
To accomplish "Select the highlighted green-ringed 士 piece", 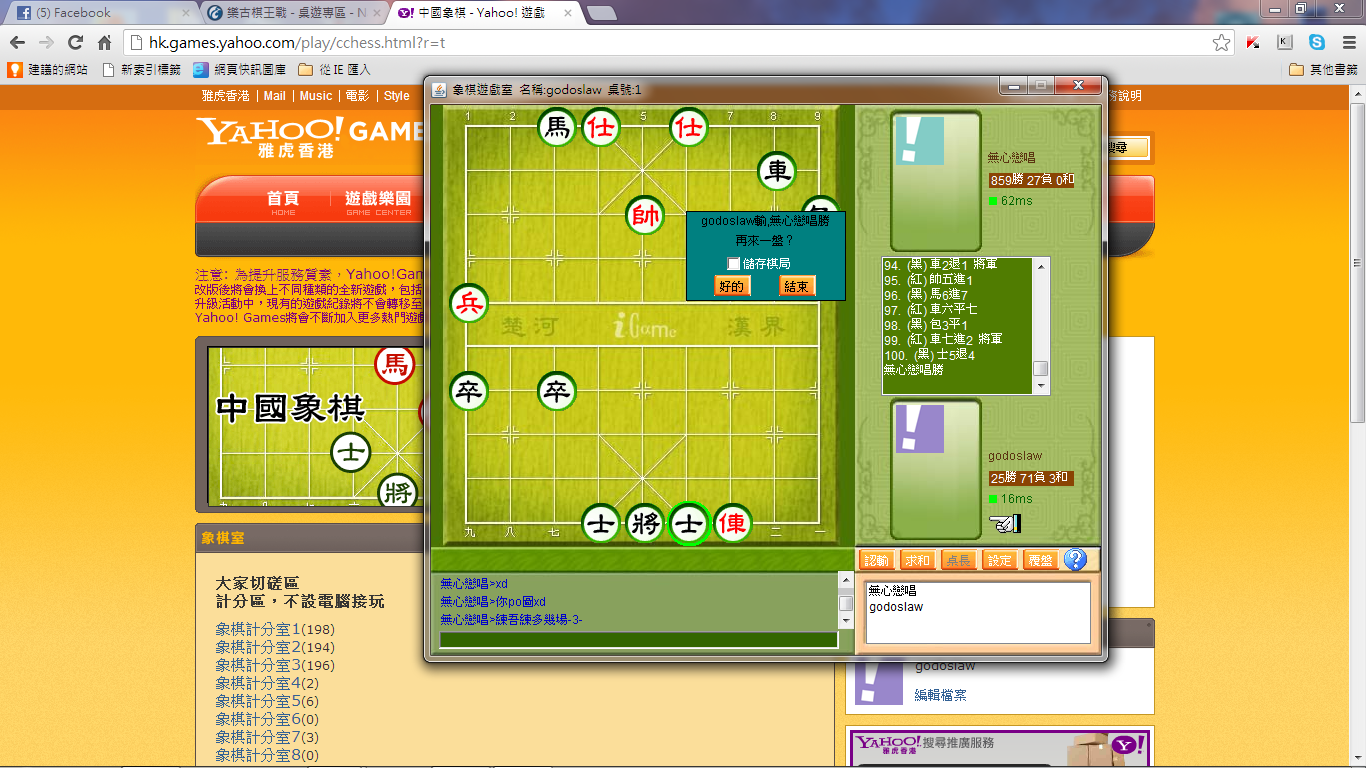I will 689,523.
